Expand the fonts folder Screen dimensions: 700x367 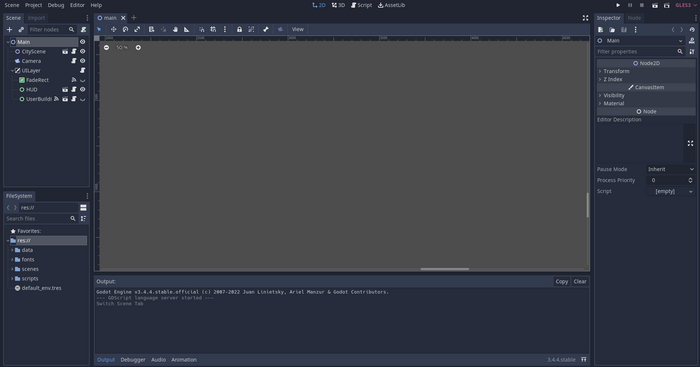pyautogui.click(x=12, y=259)
